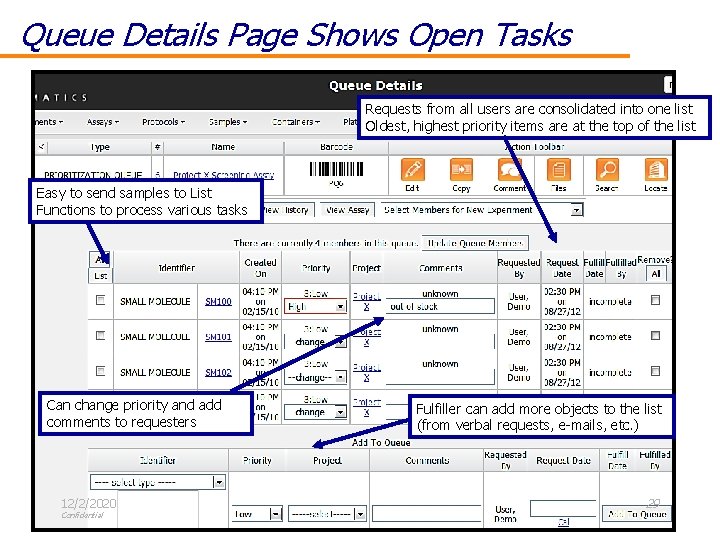Check the list box for SM101 row
720x540 pixels.
[x=100, y=336]
